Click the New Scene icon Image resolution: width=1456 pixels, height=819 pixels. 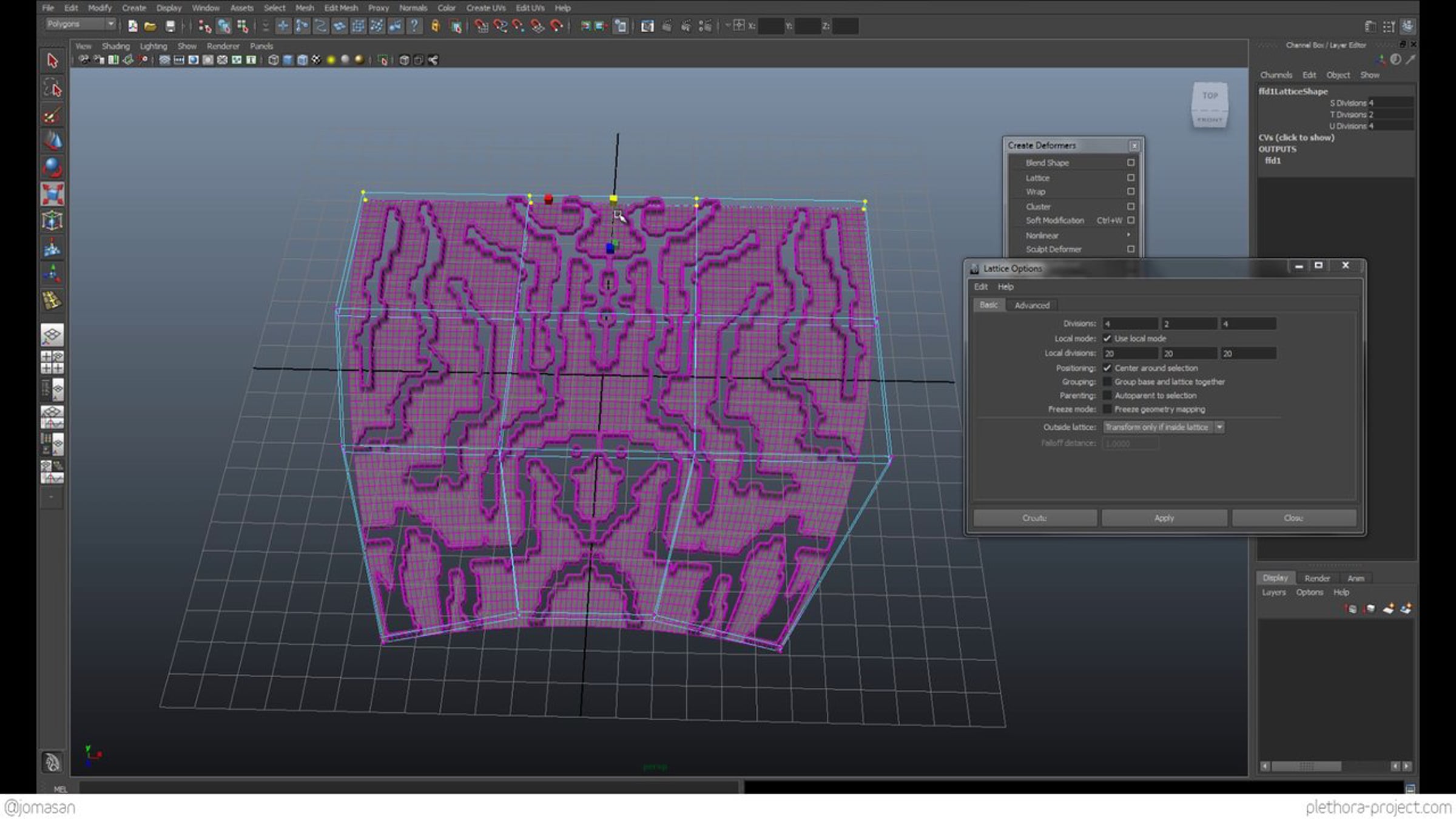(x=132, y=25)
